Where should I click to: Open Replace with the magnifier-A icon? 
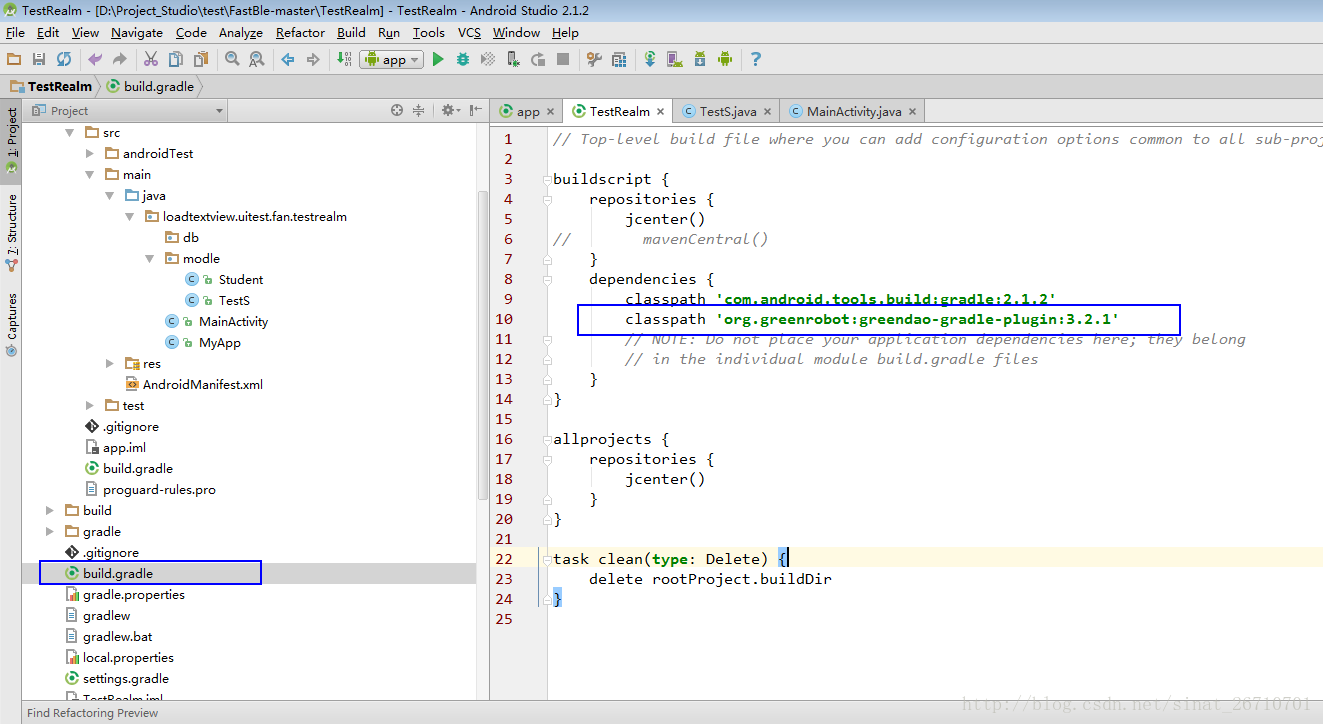pyautogui.click(x=257, y=59)
